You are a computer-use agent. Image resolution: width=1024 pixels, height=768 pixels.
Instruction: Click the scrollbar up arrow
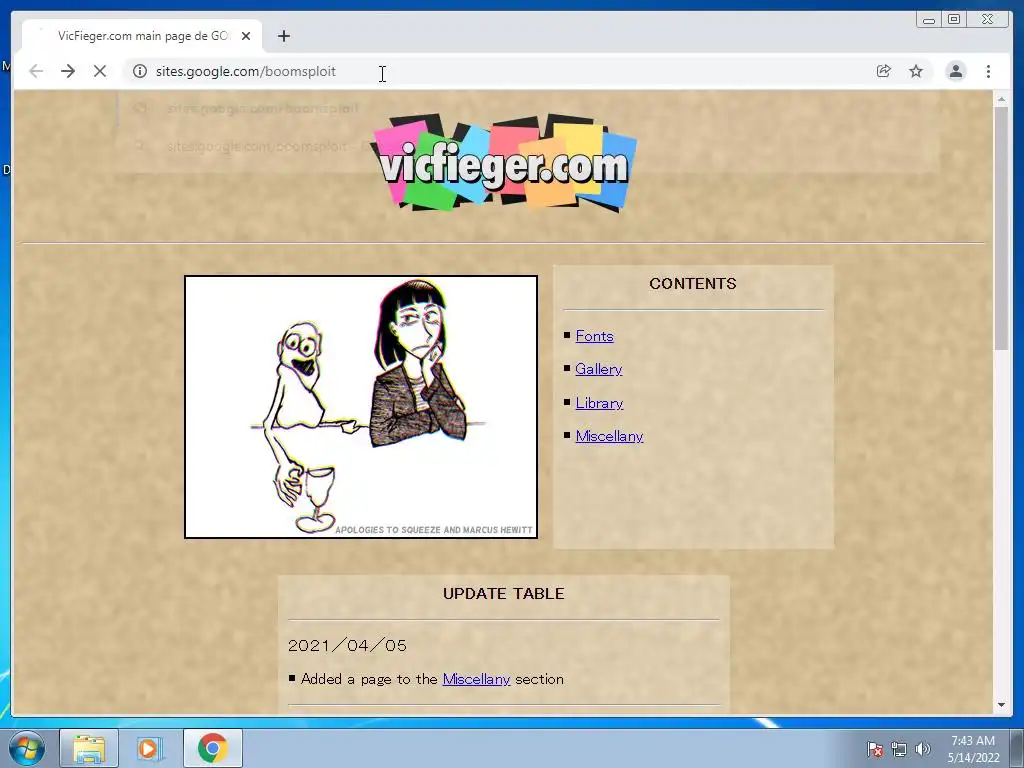tap(1001, 99)
